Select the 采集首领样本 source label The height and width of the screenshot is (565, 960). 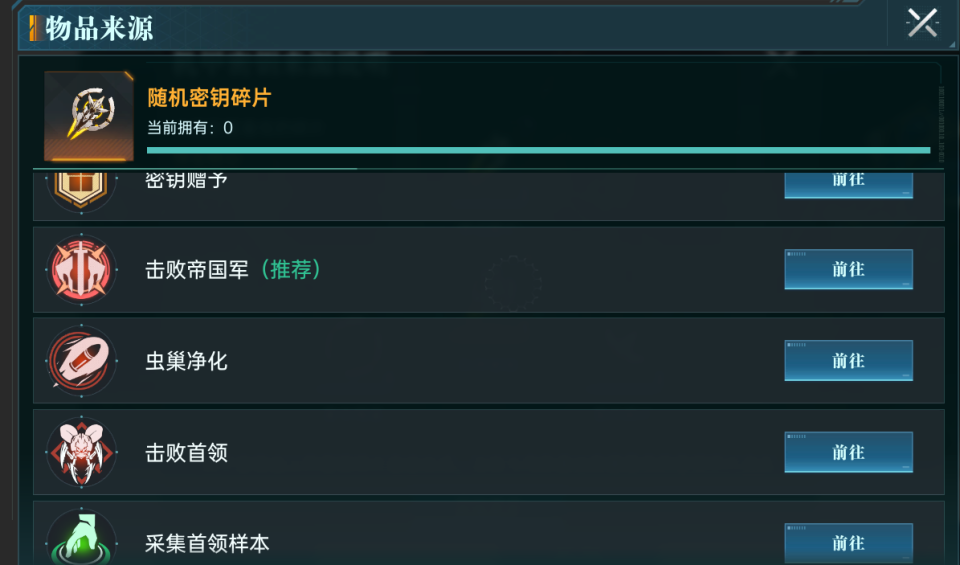(x=208, y=544)
